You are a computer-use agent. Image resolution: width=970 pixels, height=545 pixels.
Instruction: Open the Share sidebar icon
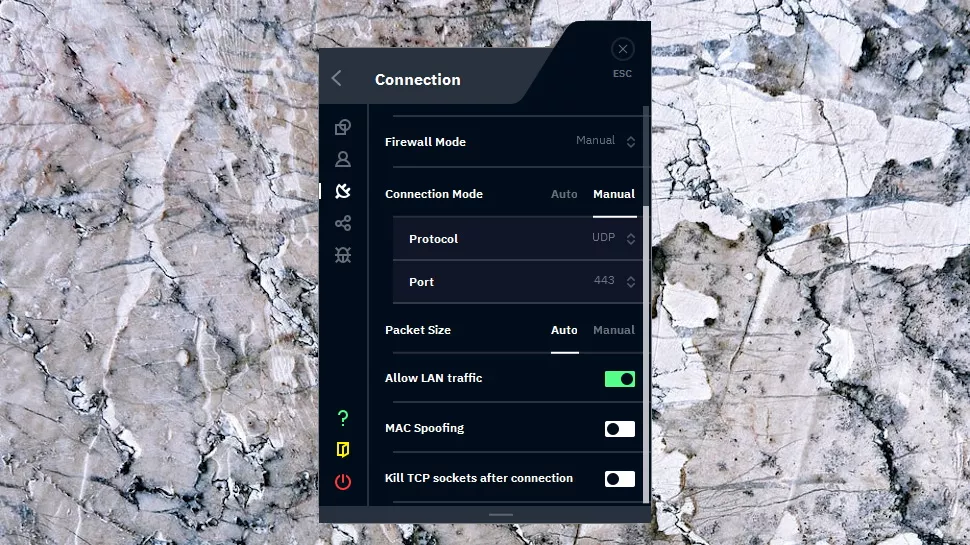(343, 223)
